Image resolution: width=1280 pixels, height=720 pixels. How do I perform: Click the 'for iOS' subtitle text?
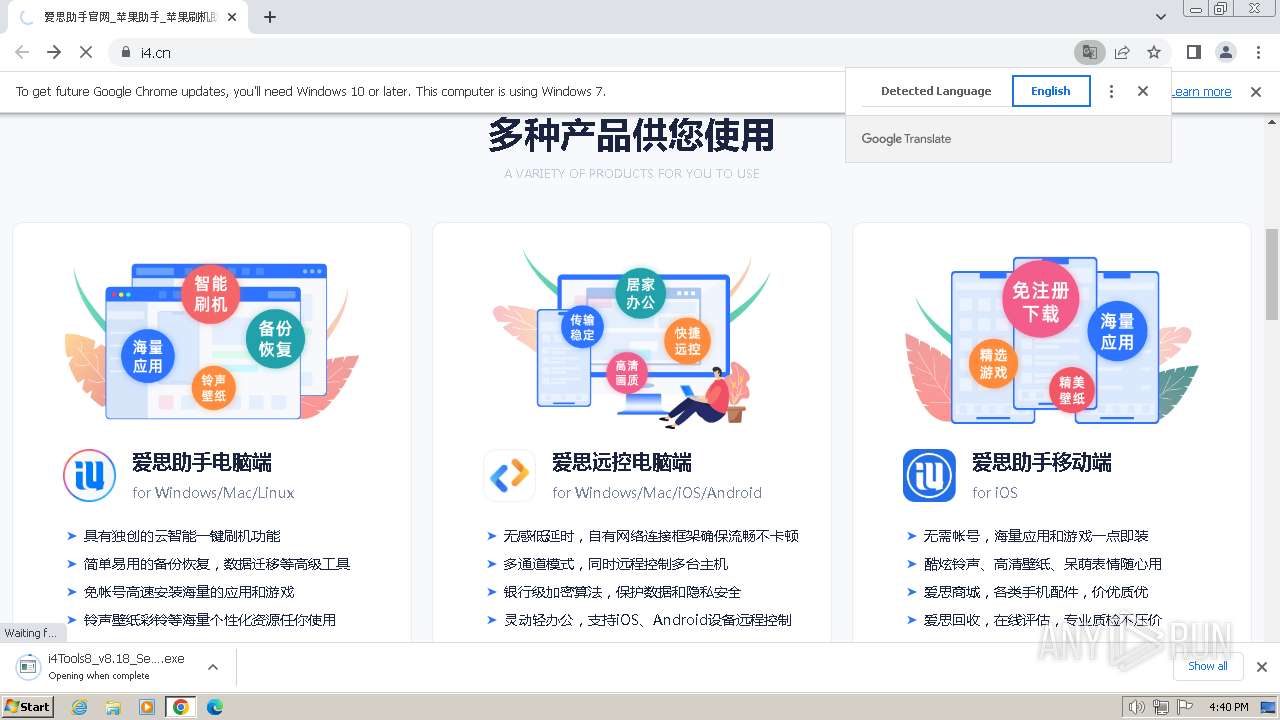pyautogui.click(x=995, y=493)
